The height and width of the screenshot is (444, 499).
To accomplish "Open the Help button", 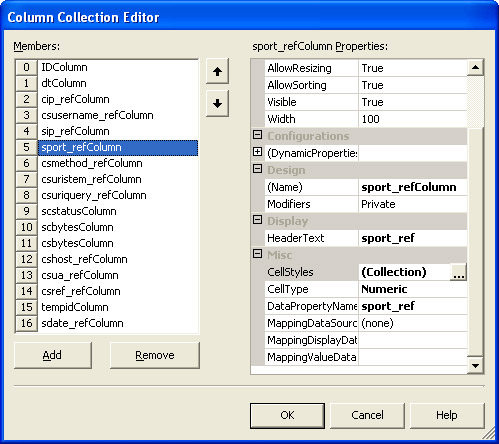I will point(447,415).
